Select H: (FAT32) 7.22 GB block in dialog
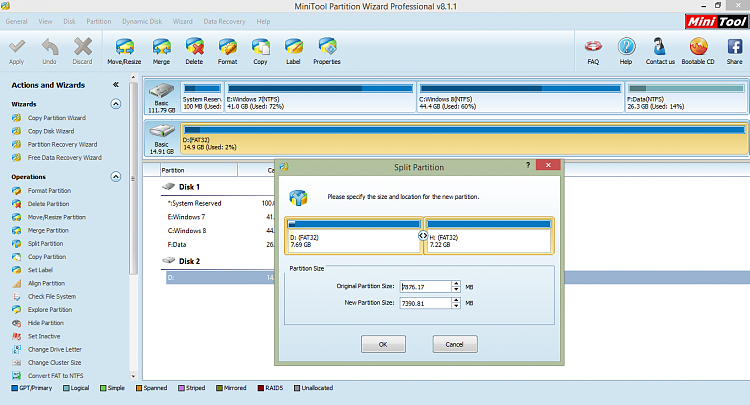Image resolution: width=750 pixels, height=405 pixels. (x=488, y=236)
